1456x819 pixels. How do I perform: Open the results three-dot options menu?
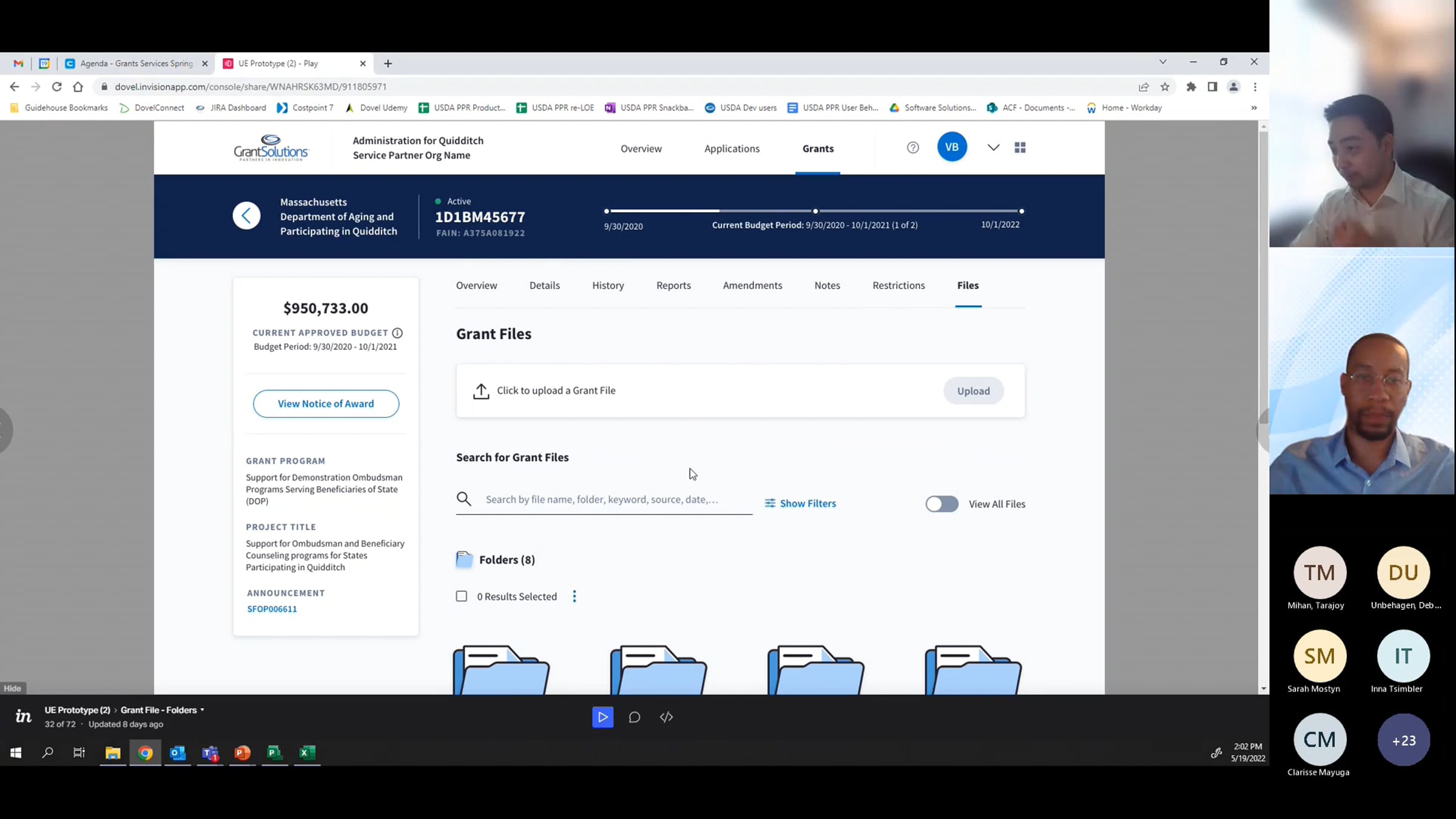[574, 596]
